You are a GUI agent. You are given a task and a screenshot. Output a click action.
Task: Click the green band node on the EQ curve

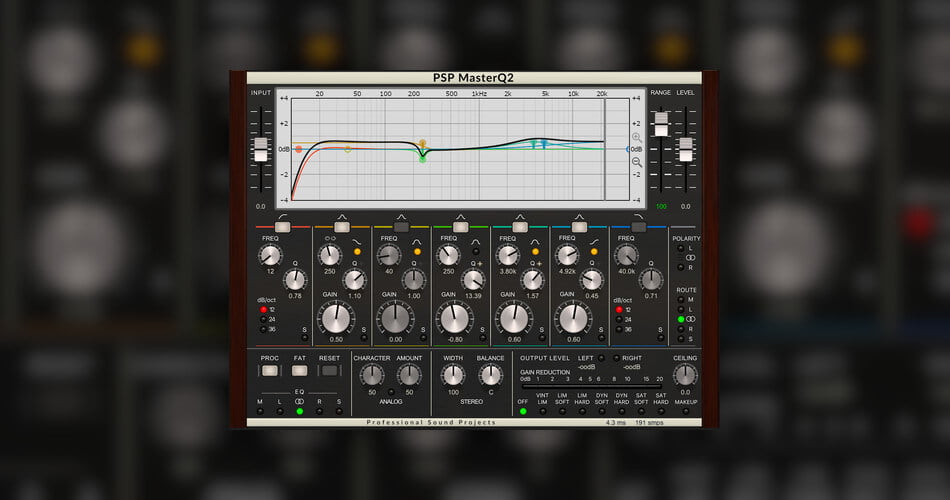pyautogui.click(x=422, y=158)
